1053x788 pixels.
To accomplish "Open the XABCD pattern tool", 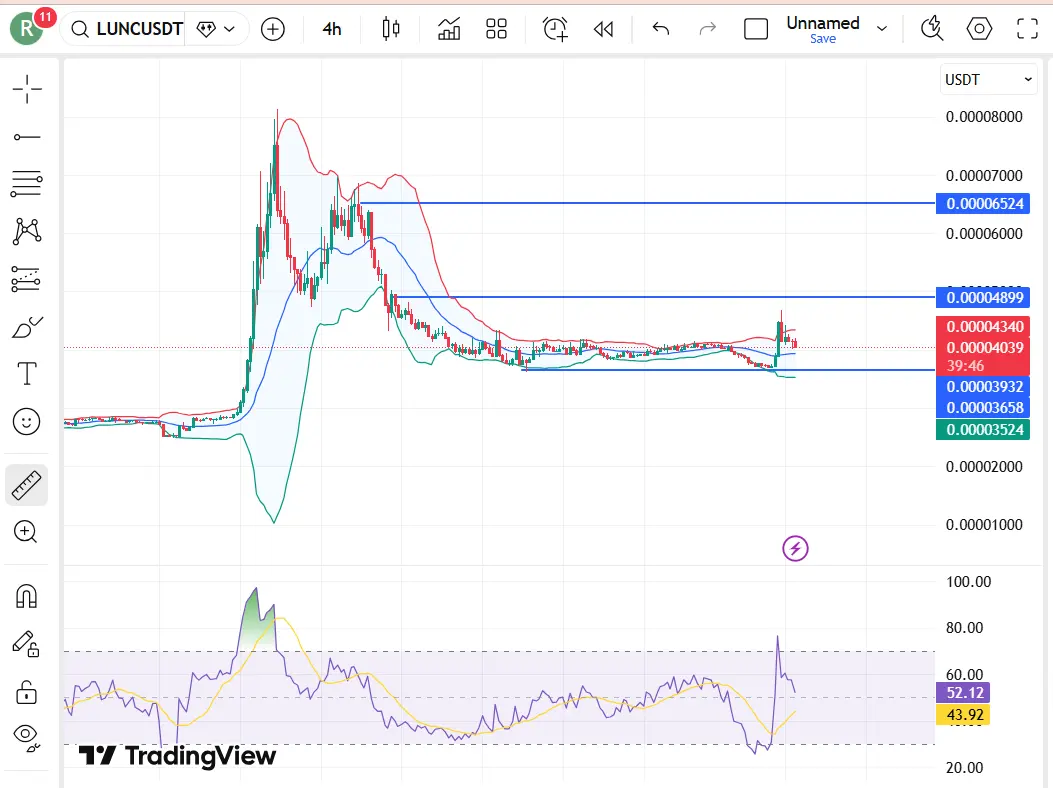I will pyautogui.click(x=27, y=231).
